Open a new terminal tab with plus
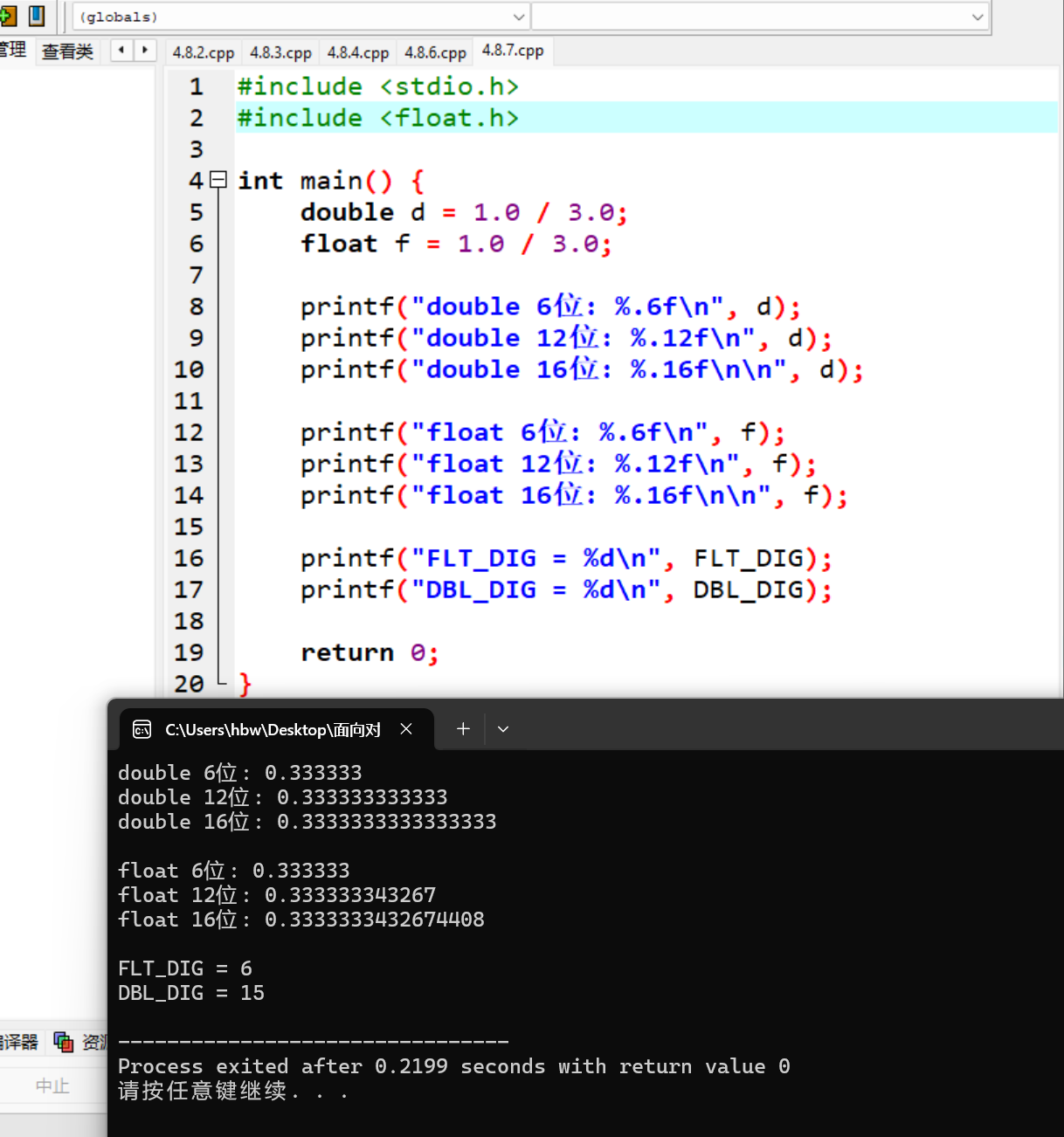This screenshot has width=1064, height=1137. [463, 728]
